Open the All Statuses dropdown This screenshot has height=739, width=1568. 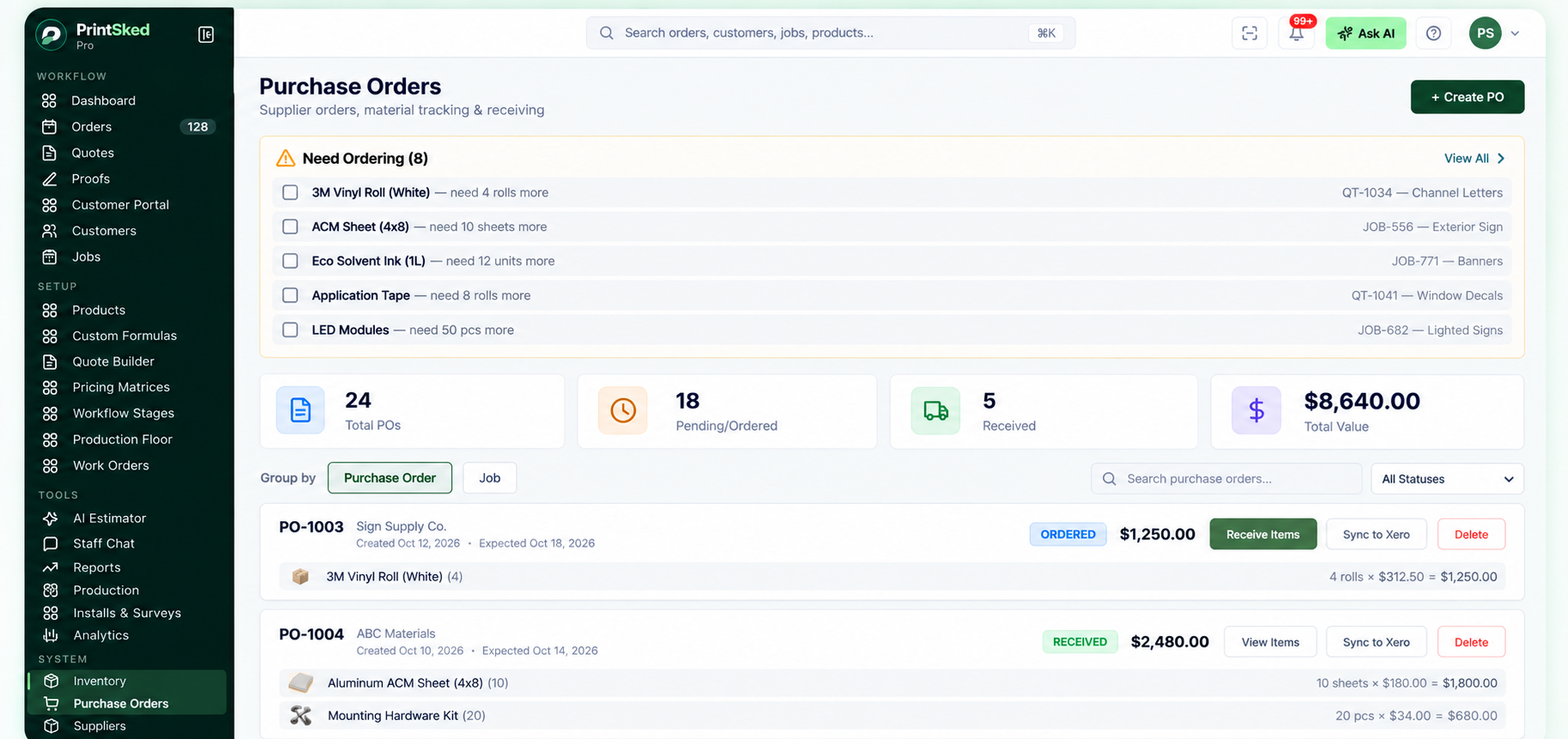[1447, 479]
